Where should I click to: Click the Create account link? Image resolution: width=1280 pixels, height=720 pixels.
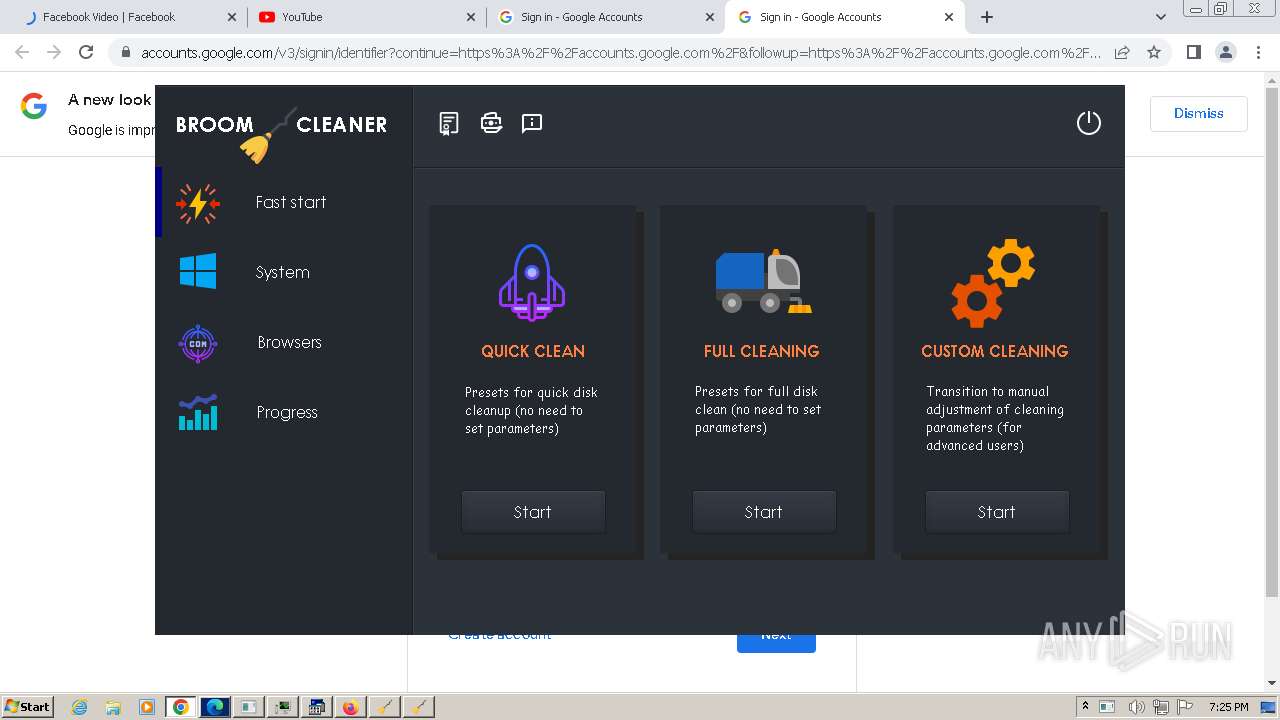pos(499,636)
